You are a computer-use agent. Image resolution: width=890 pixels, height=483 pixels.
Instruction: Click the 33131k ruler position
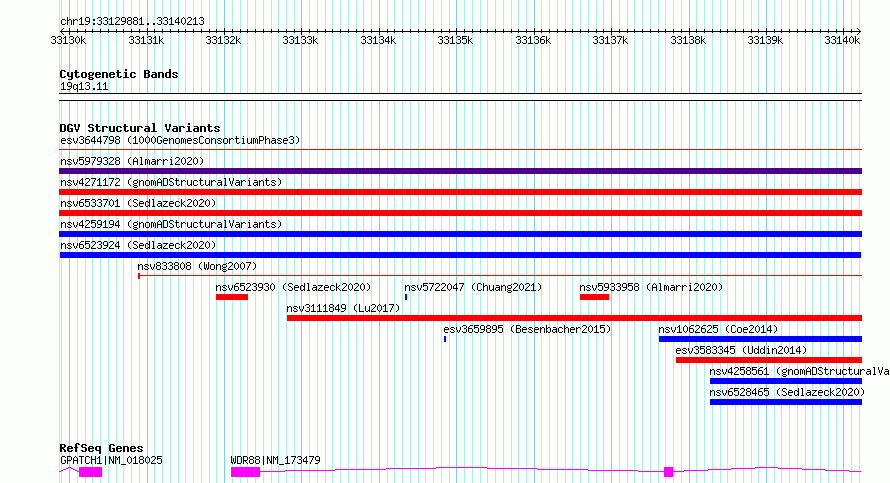point(146,40)
